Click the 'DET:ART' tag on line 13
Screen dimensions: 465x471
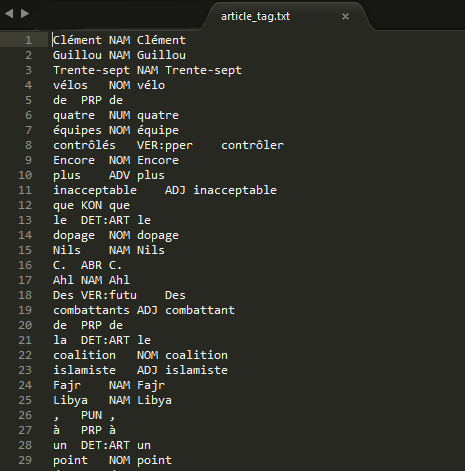tap(105, 220)
